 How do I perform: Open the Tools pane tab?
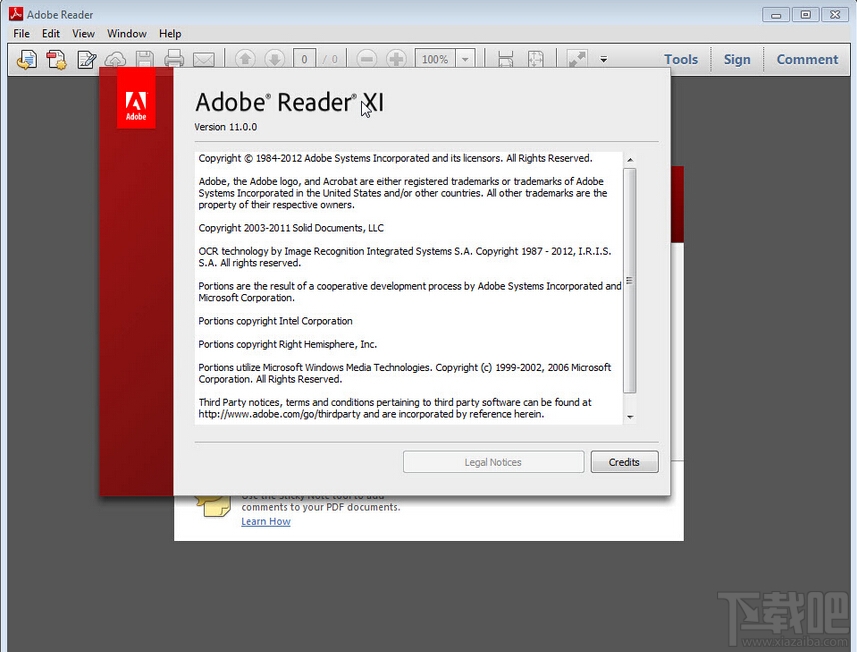coord(681,59)
